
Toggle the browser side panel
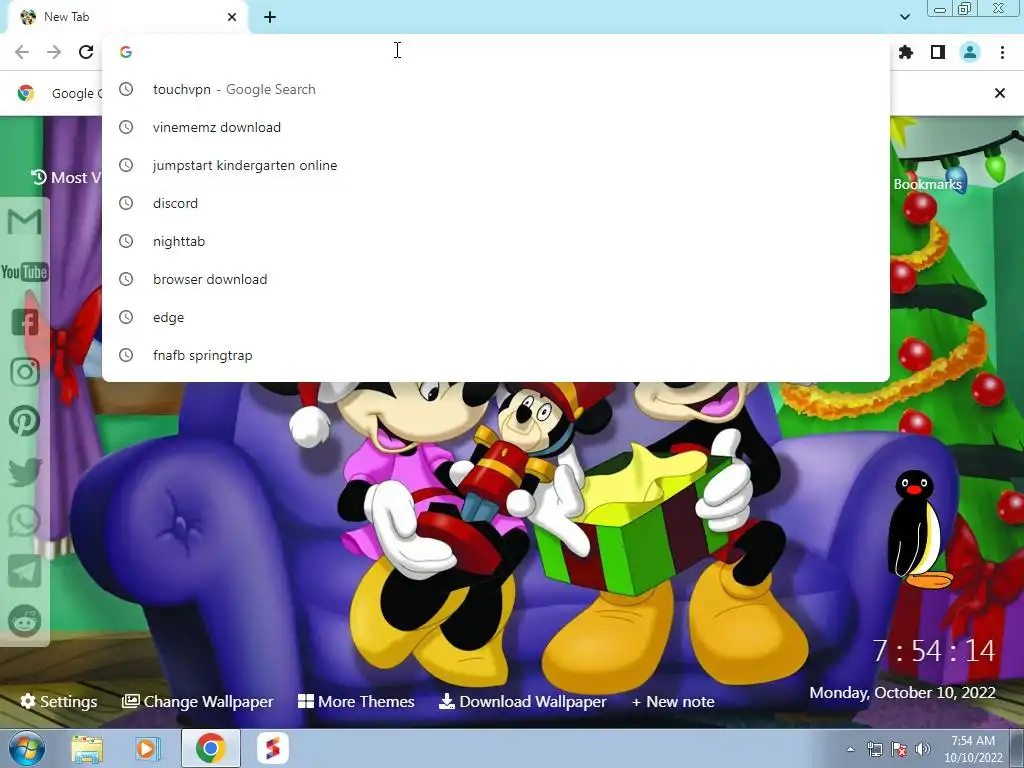coord(938,52)
